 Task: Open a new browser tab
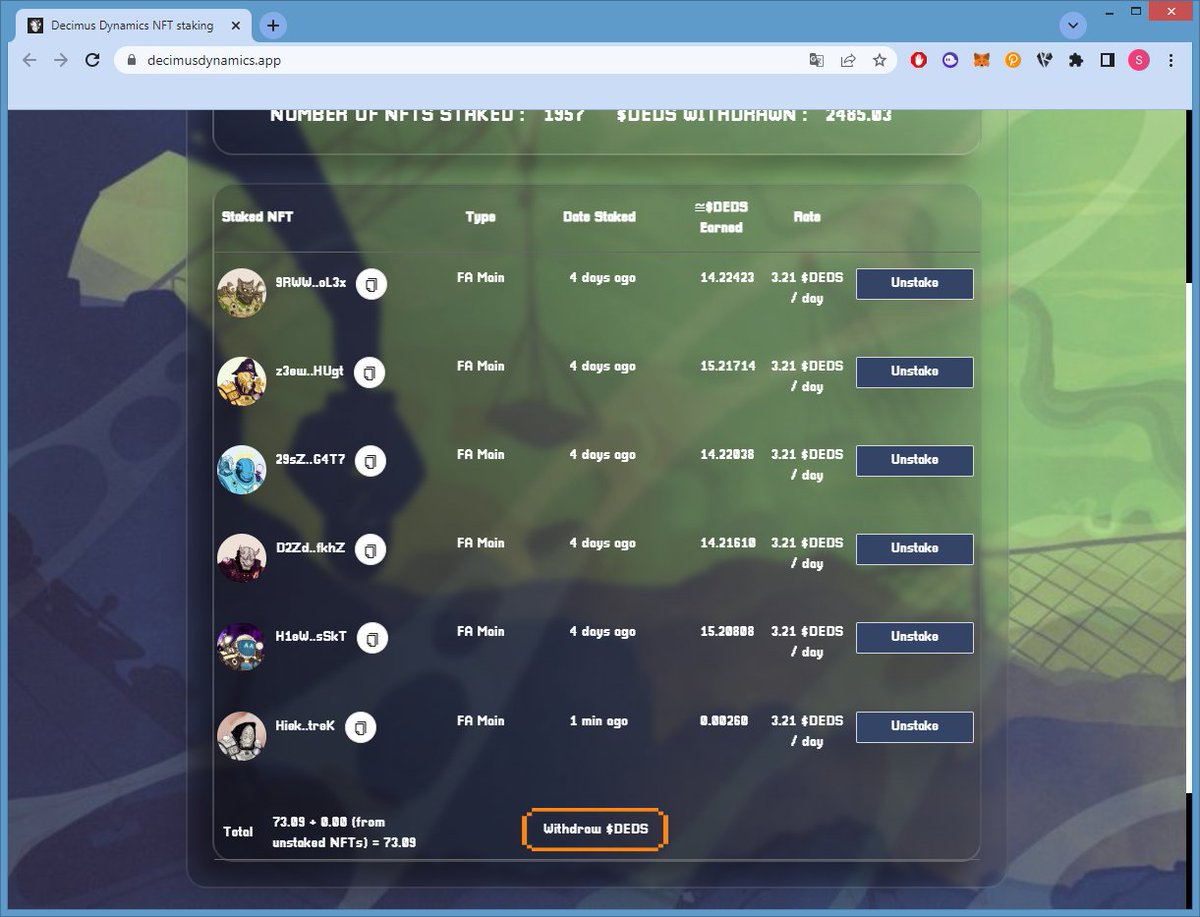pos(274,25)
